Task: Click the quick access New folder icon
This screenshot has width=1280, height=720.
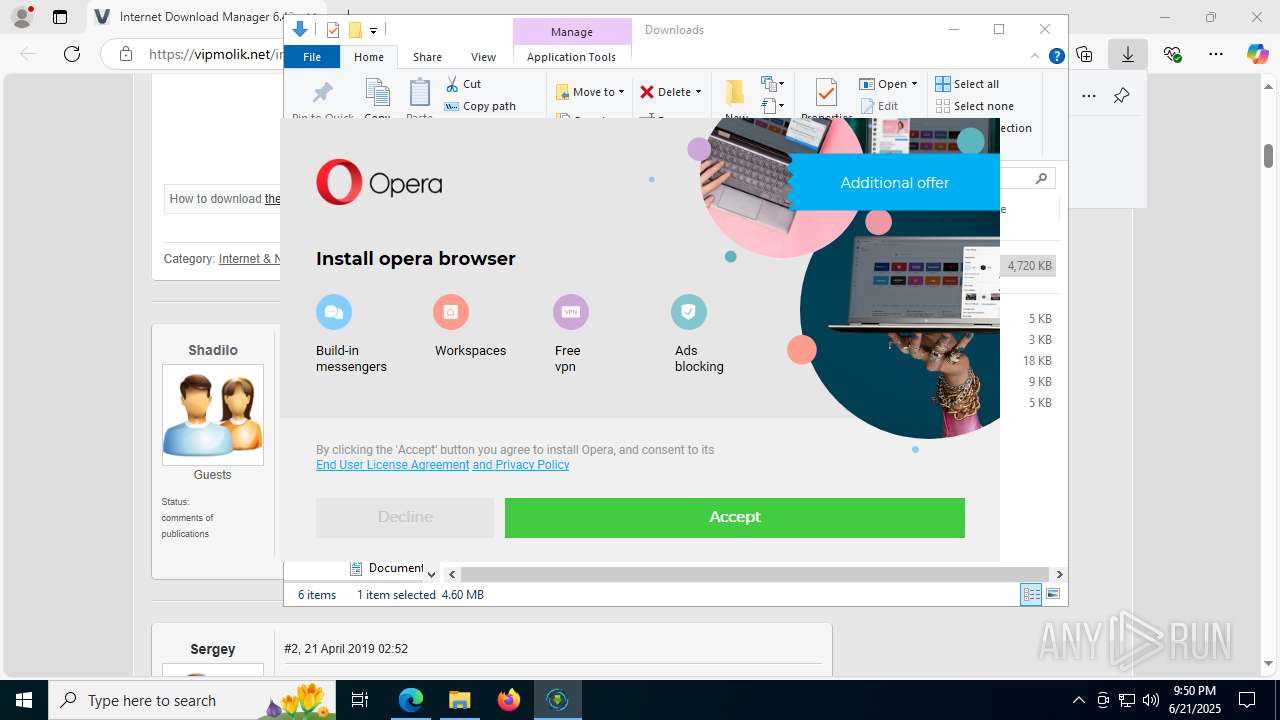Action: pyautogui.click(x=354, y=30)
